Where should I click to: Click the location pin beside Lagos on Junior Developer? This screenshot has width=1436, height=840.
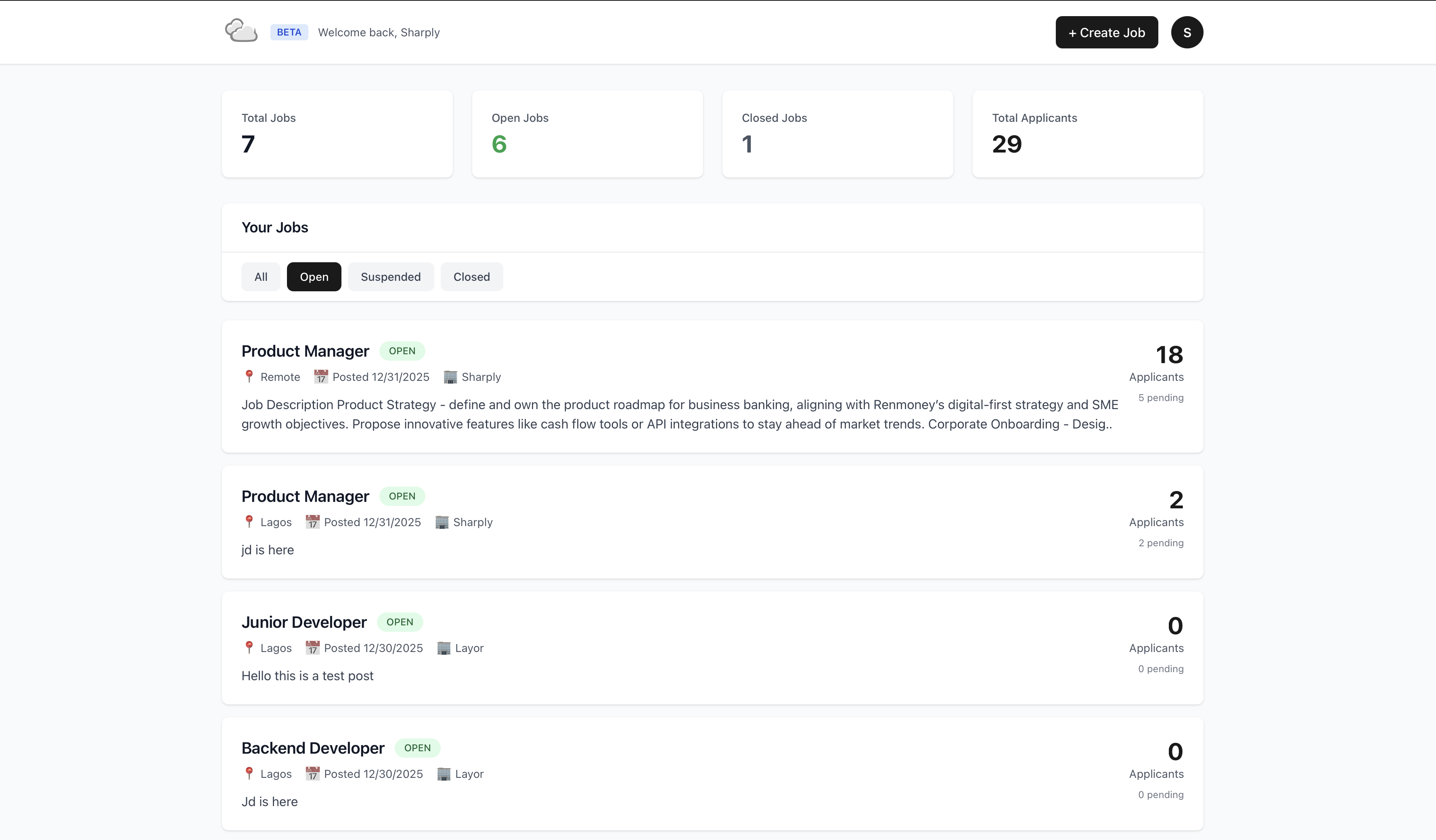[249, 648]
